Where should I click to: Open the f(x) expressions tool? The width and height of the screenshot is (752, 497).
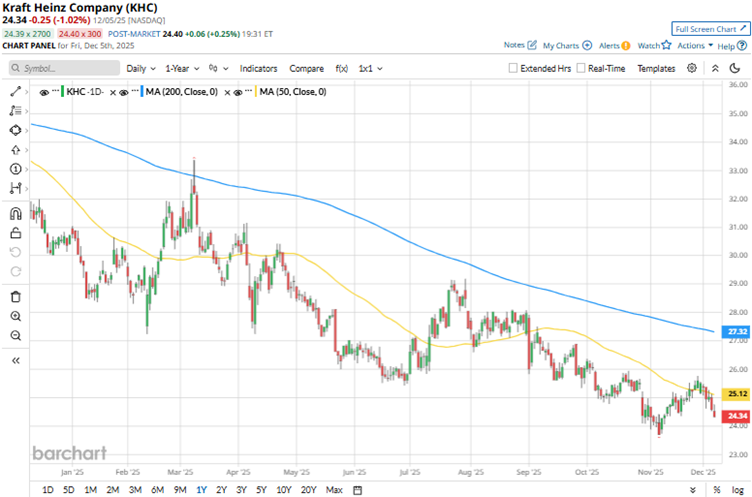coord(341,68)
